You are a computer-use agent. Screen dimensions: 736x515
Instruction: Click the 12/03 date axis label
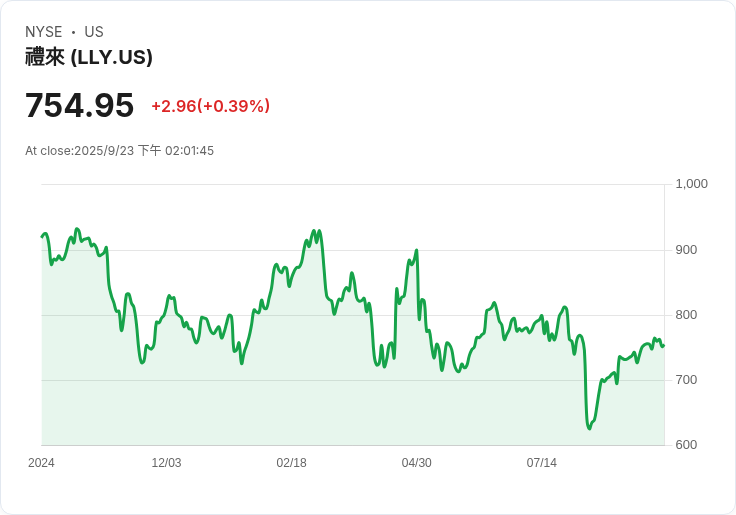[166, 463]
